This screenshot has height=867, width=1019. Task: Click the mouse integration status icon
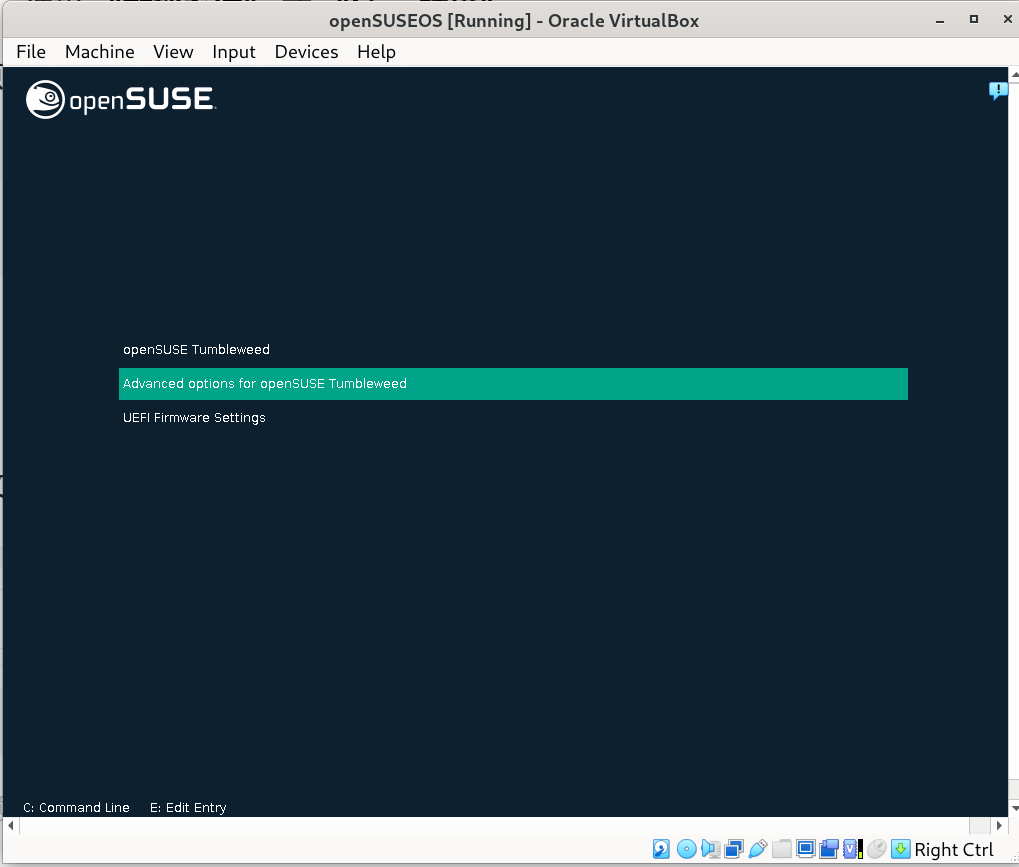877,849
